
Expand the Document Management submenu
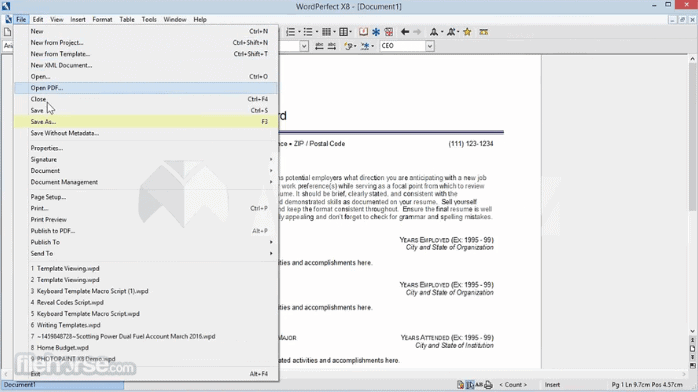tap(146, 182)
